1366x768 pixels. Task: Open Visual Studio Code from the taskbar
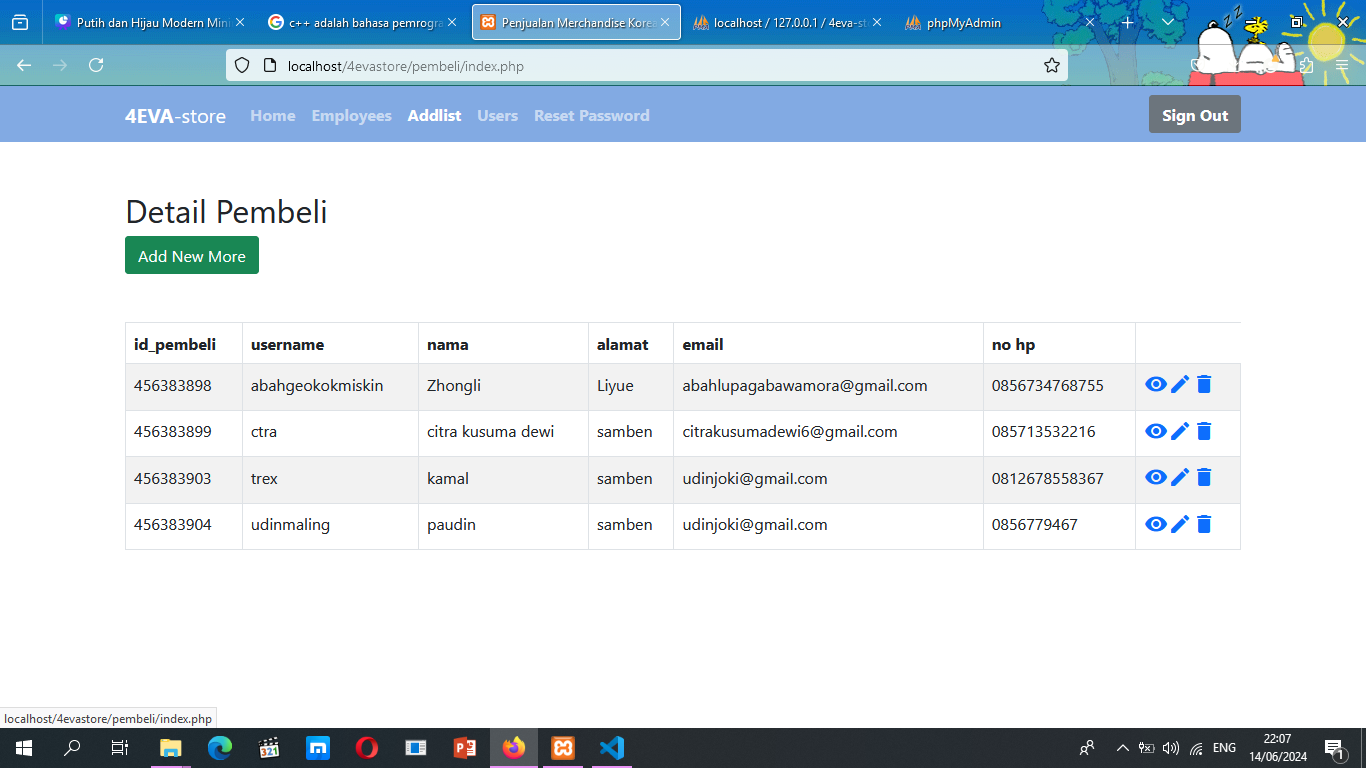coord(611,748)
